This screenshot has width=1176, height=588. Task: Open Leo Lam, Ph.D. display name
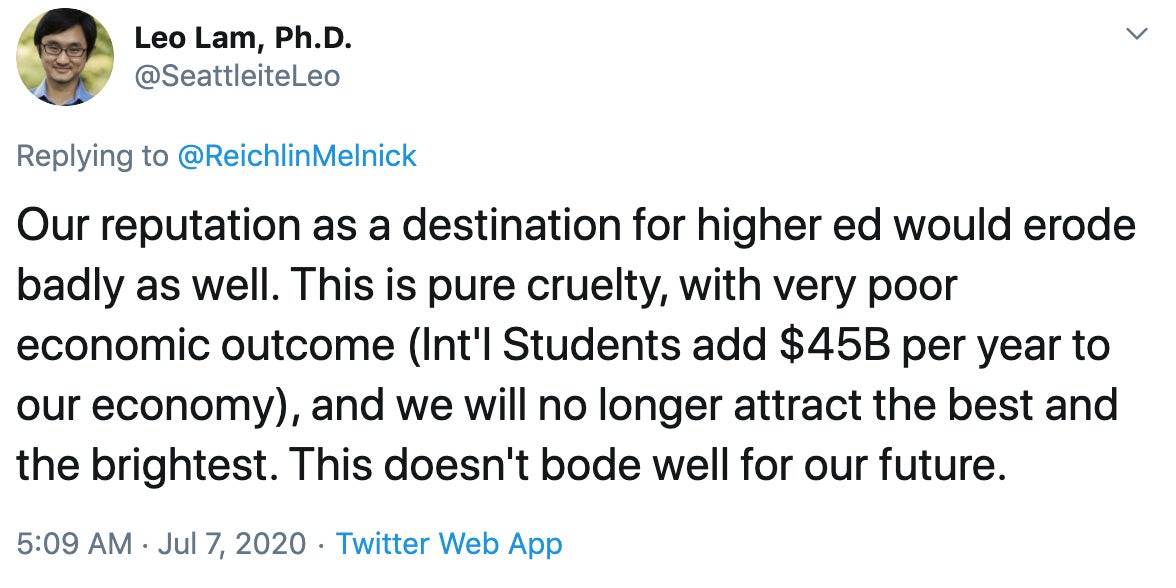(243, 40)
